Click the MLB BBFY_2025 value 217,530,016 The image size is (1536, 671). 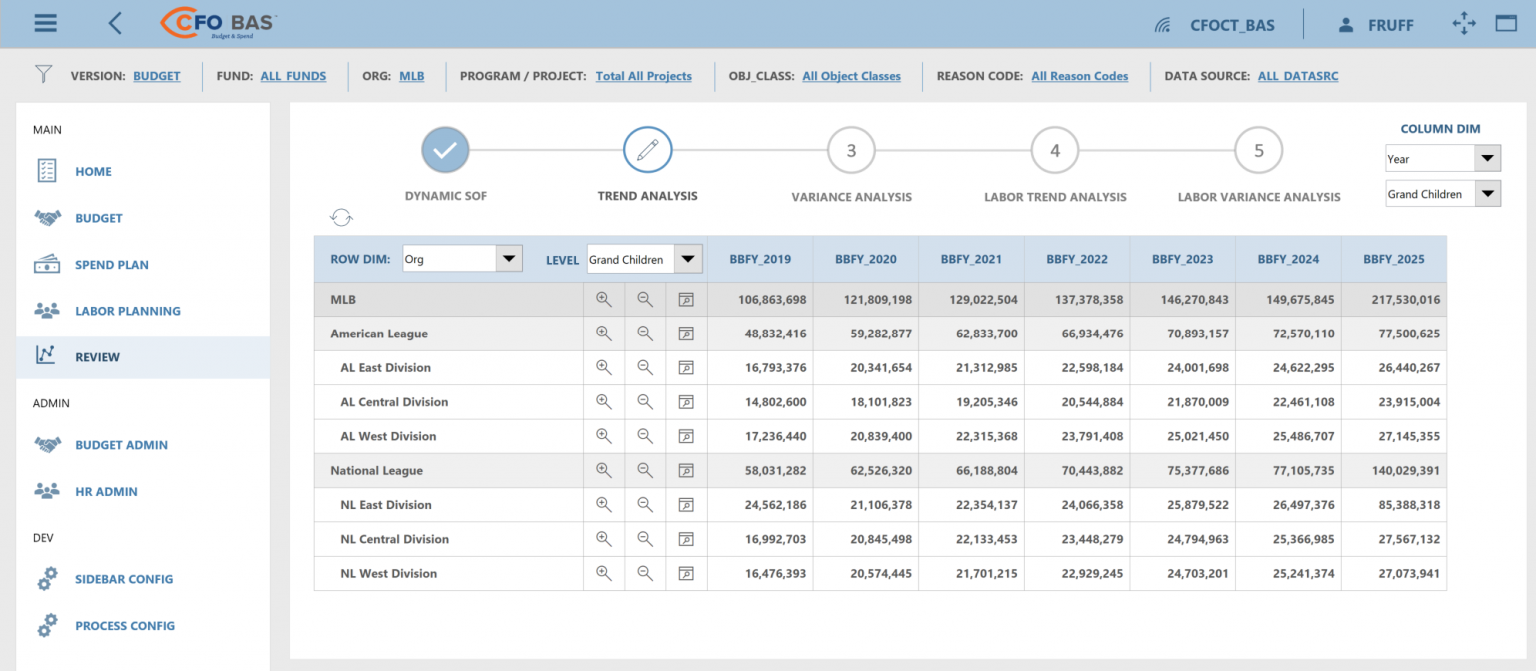tap(1399, 299)
